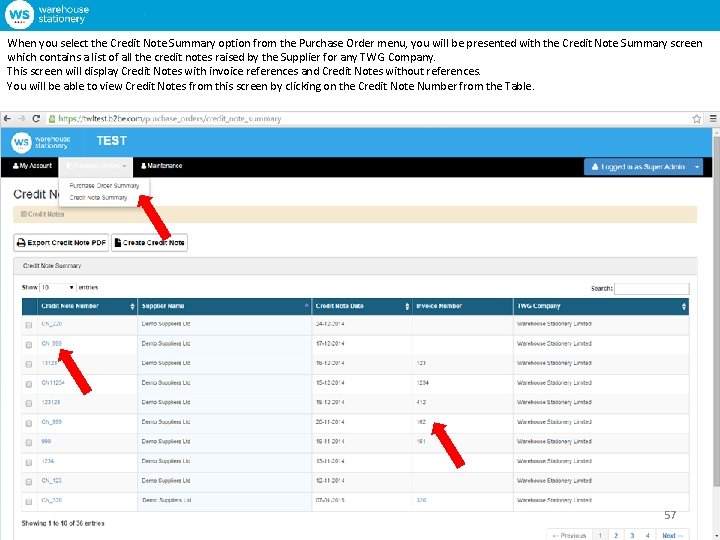Click the person icon beside My Account

tap(16, 166)
